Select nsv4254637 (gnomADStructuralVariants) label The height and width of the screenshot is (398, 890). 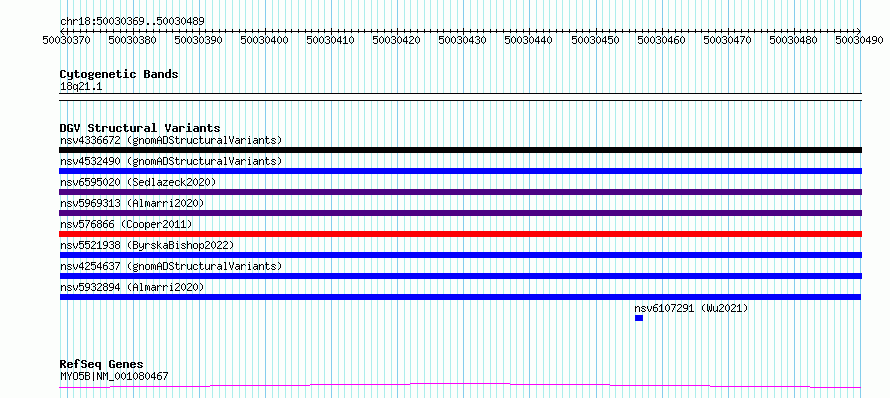click(x=171, y=266)
